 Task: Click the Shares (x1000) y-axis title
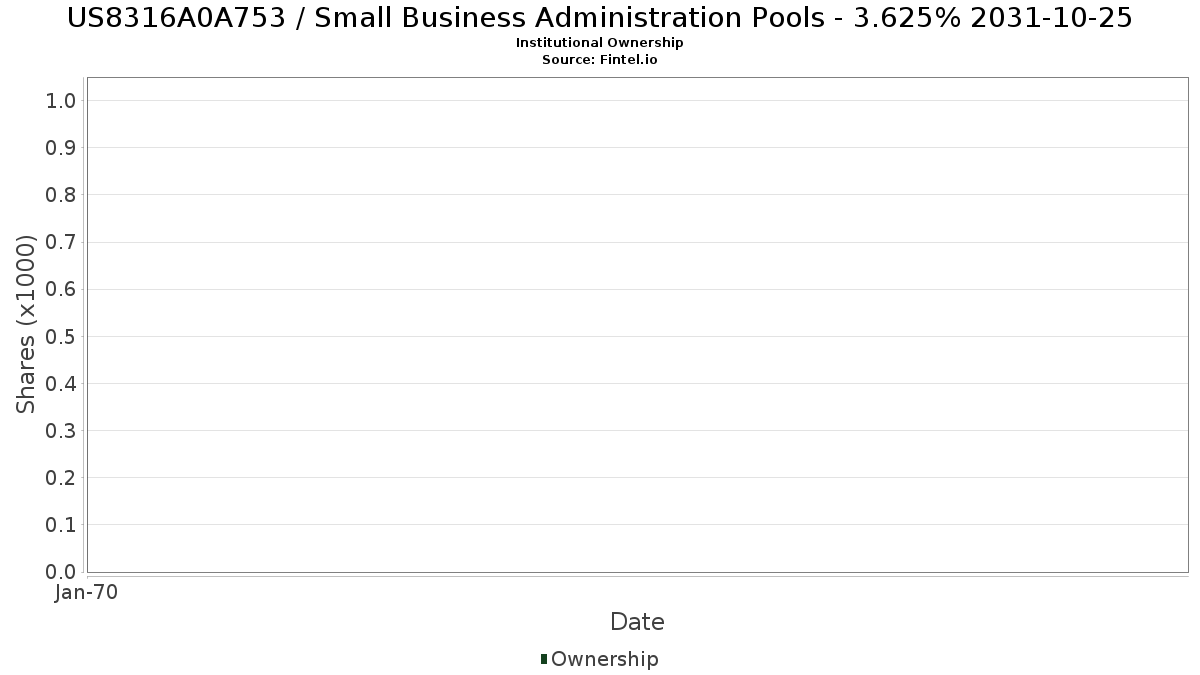pos(27,324)
